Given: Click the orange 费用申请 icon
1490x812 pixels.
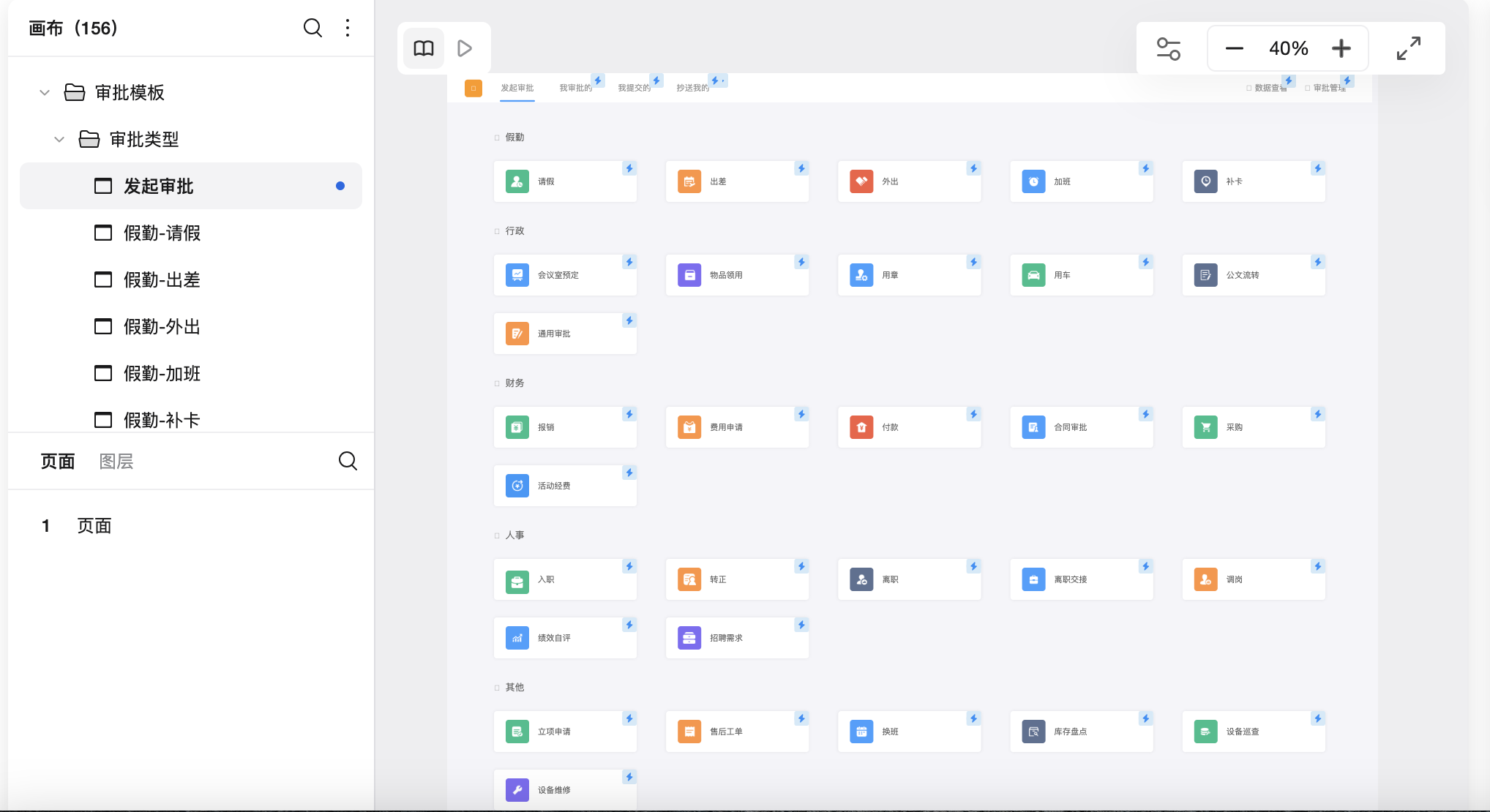Looking at the screenshot, I should click(x=689, y=427).
